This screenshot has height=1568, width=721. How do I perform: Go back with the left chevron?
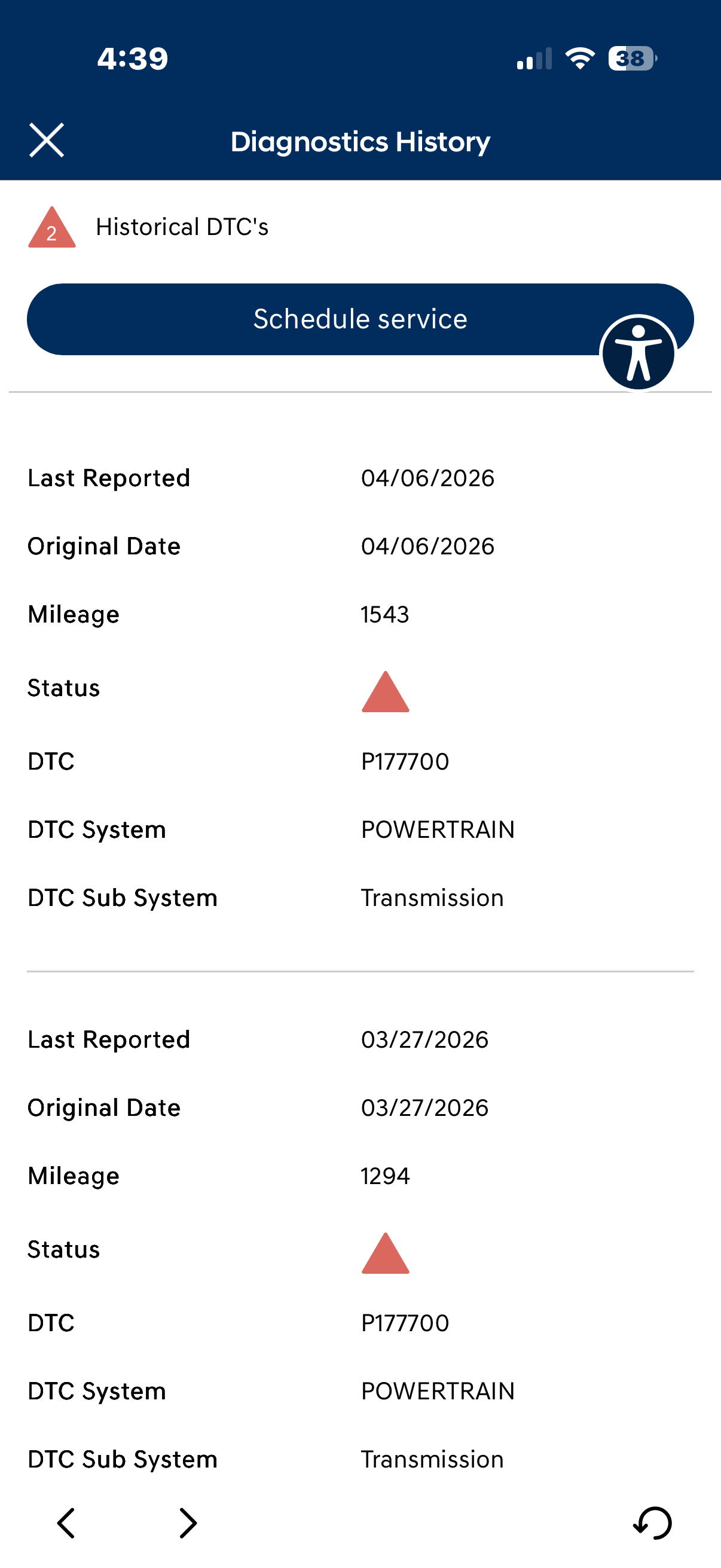[x=66, y=1523]
